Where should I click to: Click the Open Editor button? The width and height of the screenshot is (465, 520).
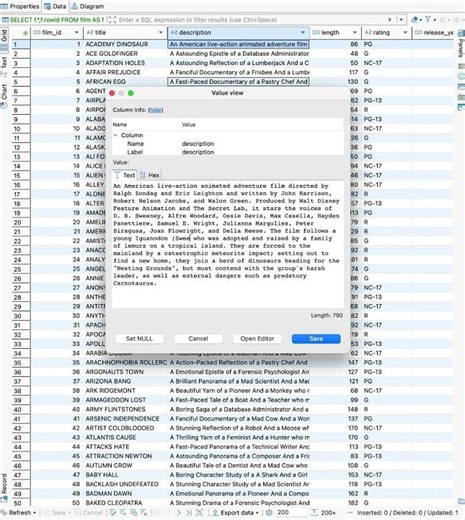(257, 339)
